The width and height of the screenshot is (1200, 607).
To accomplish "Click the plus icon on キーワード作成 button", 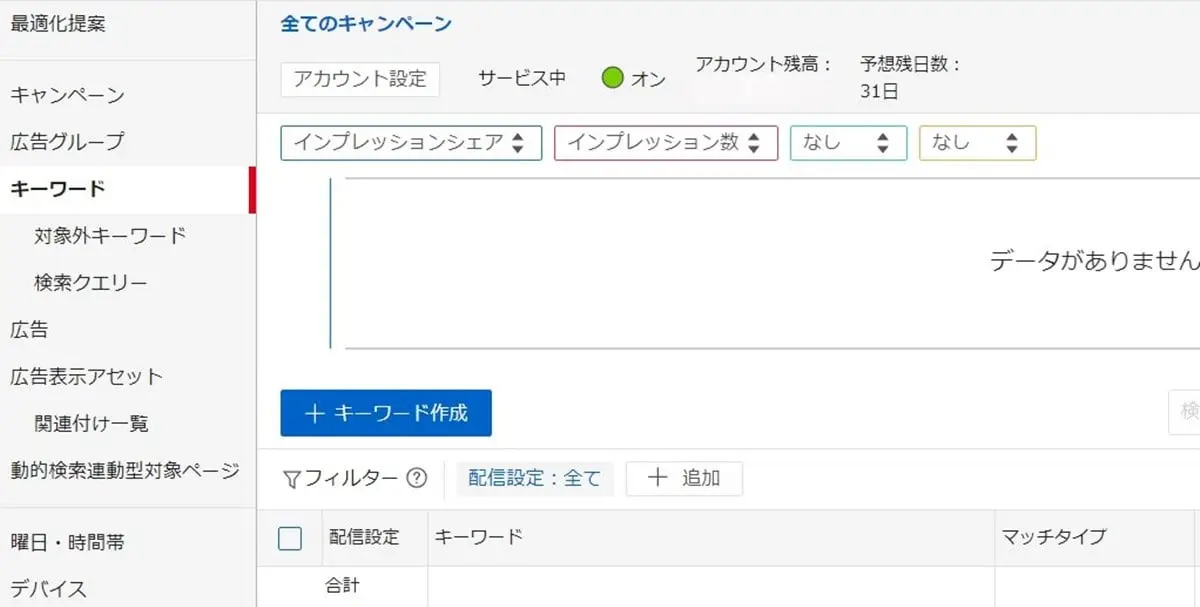I will click(314, 413).
